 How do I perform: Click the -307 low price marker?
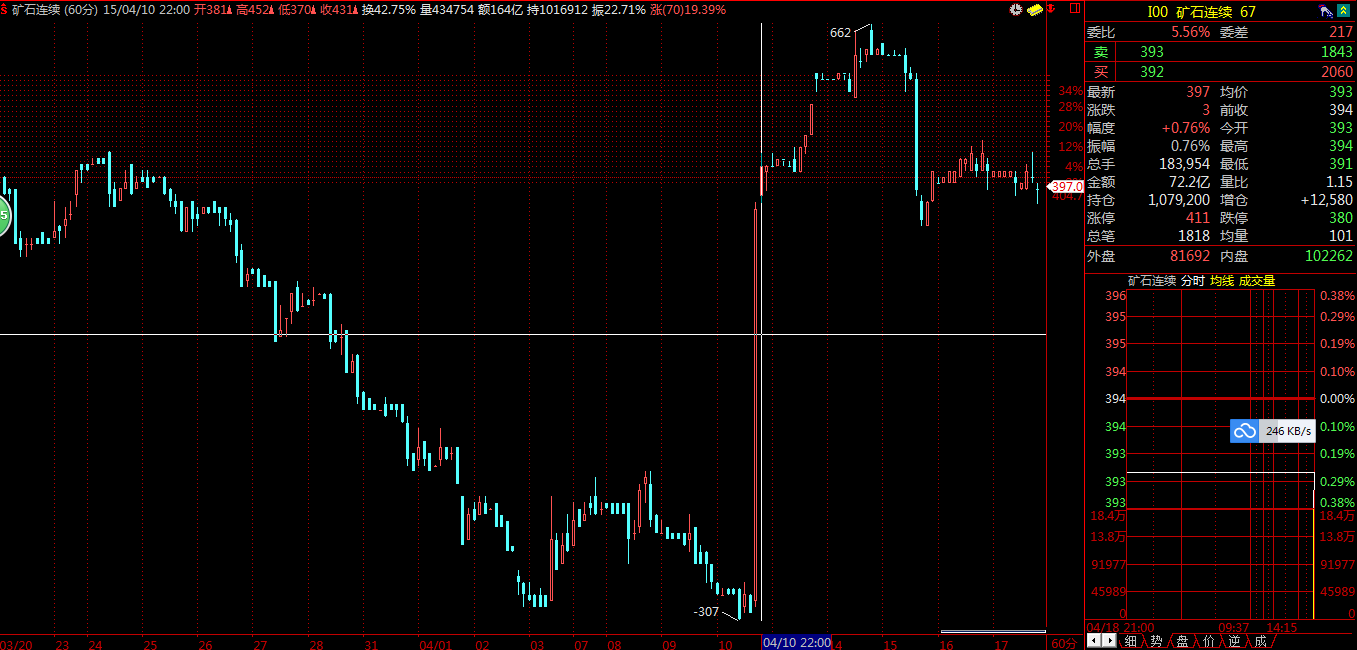click(706, 611)
